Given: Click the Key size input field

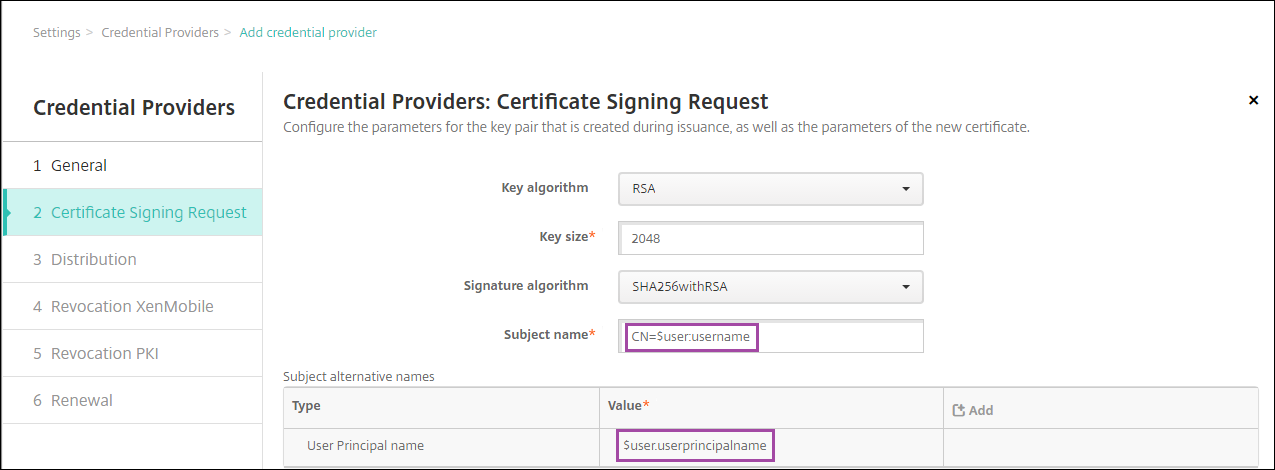Looking at the screenshot, I should click(x=770, y=238).
